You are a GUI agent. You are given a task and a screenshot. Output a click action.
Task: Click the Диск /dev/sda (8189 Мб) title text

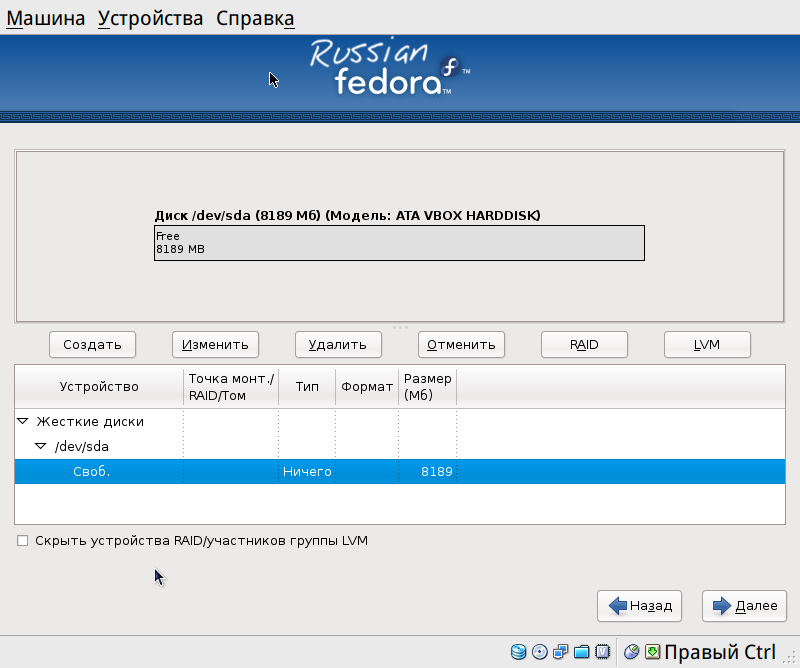pos(347,215)
